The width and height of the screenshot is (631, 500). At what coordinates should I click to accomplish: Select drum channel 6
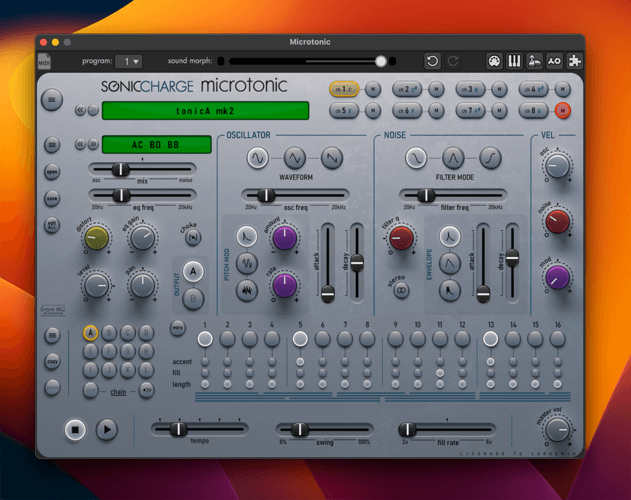click(405, 110)
